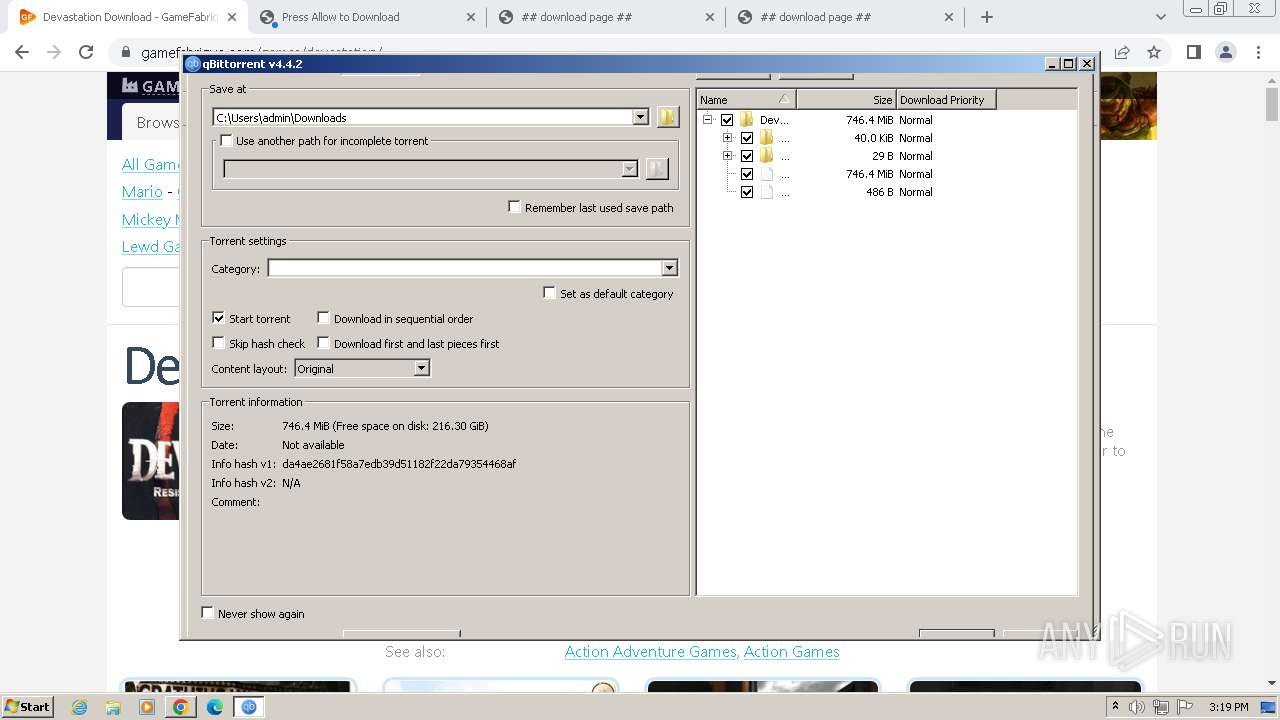Toggle Chrome side panel icon

click(x=1193, y=52)
